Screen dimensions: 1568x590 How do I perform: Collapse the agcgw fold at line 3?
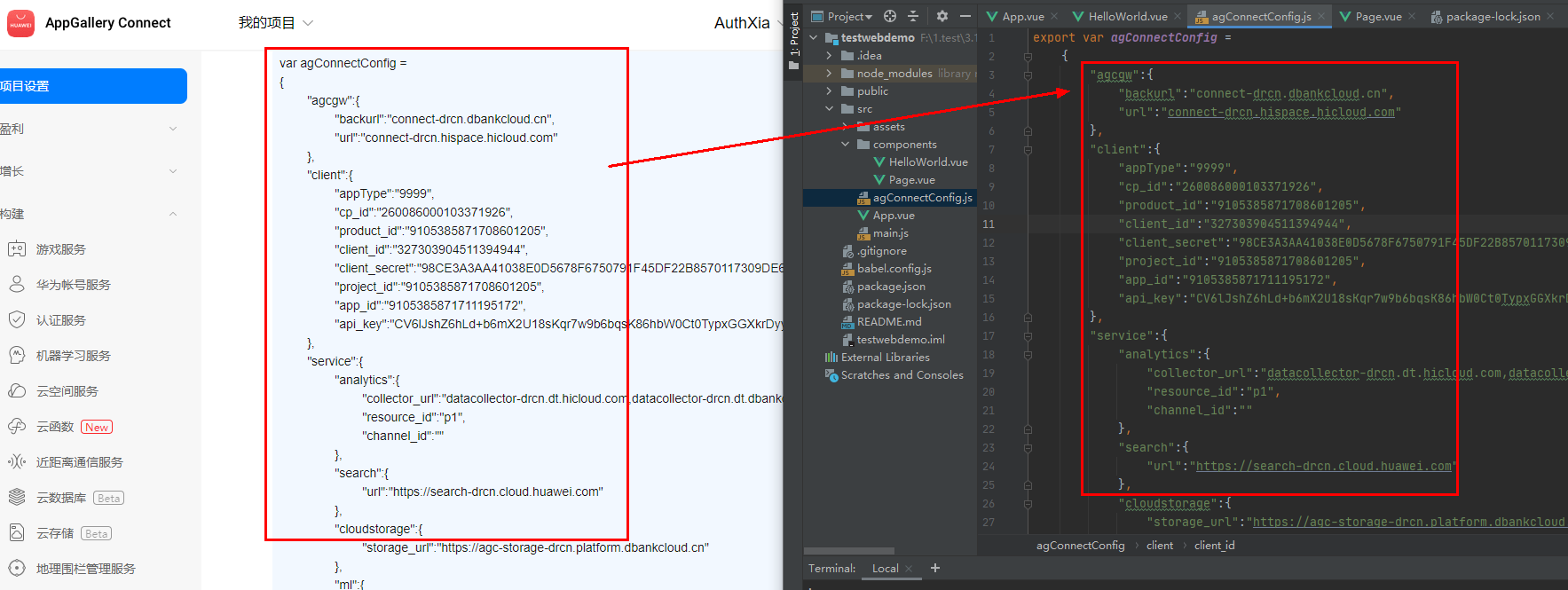pos(1028,75)
